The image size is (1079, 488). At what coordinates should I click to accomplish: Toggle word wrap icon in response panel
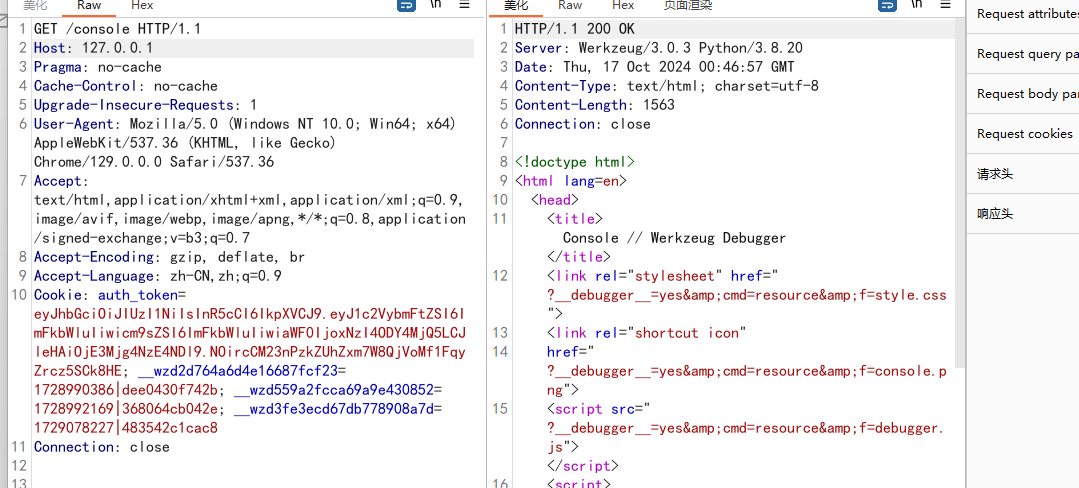click(x=888, y=5)
